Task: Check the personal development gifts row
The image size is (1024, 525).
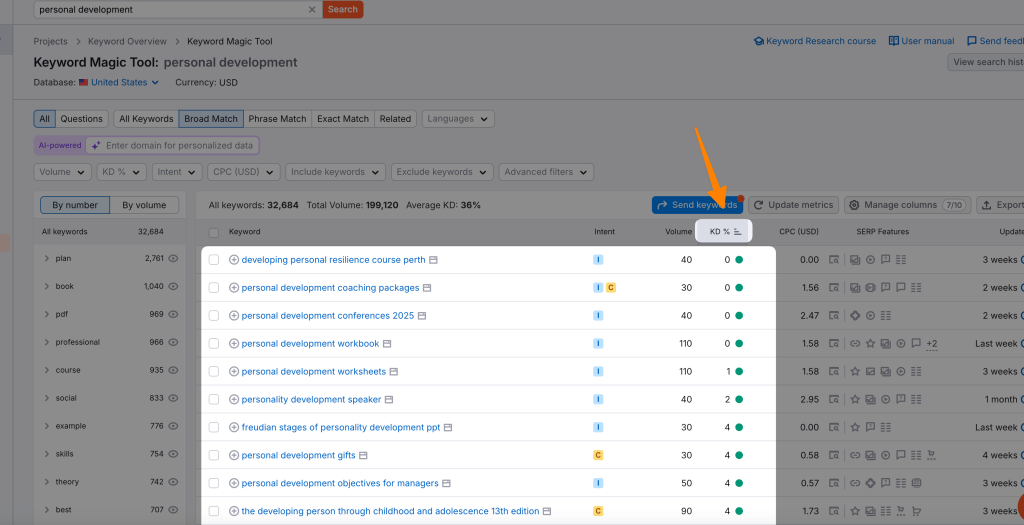Action: pyautogui.click(x=214, y=455)
